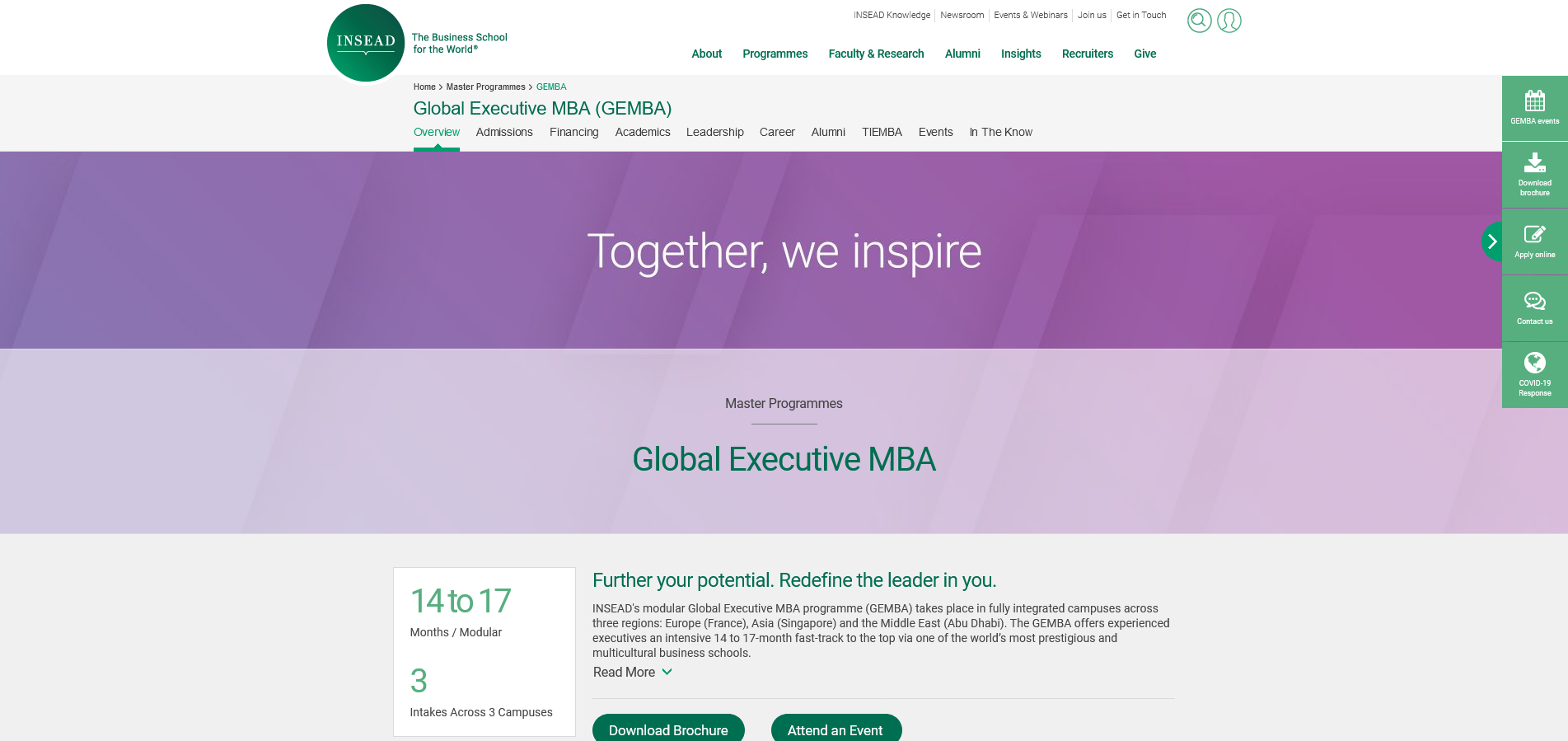
Task: Select Insights in the top menu
Action: point(1021,54)
